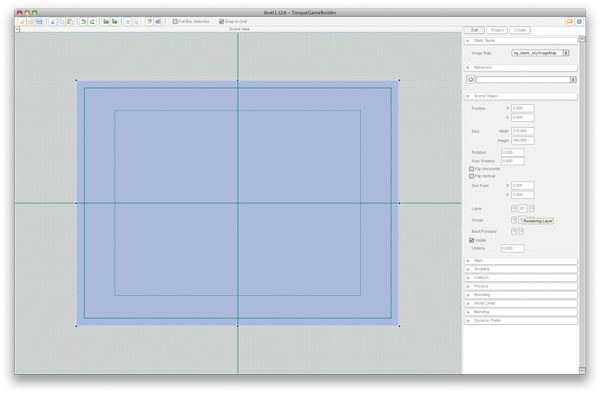600x394 pixels.
Task: Click the second green layer icon
Action: (114, 22)
